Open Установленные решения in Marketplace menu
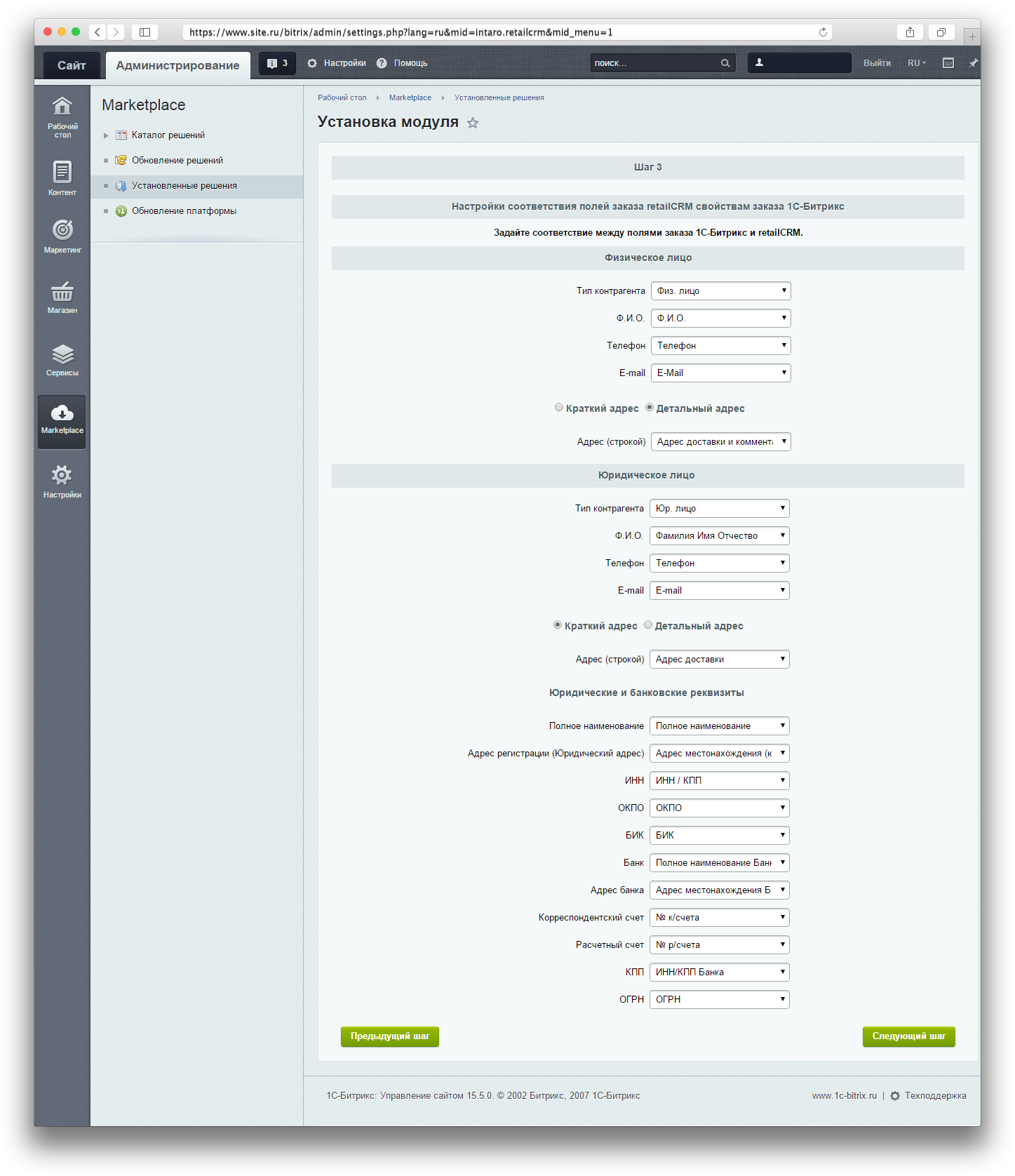 pos(184,186)
